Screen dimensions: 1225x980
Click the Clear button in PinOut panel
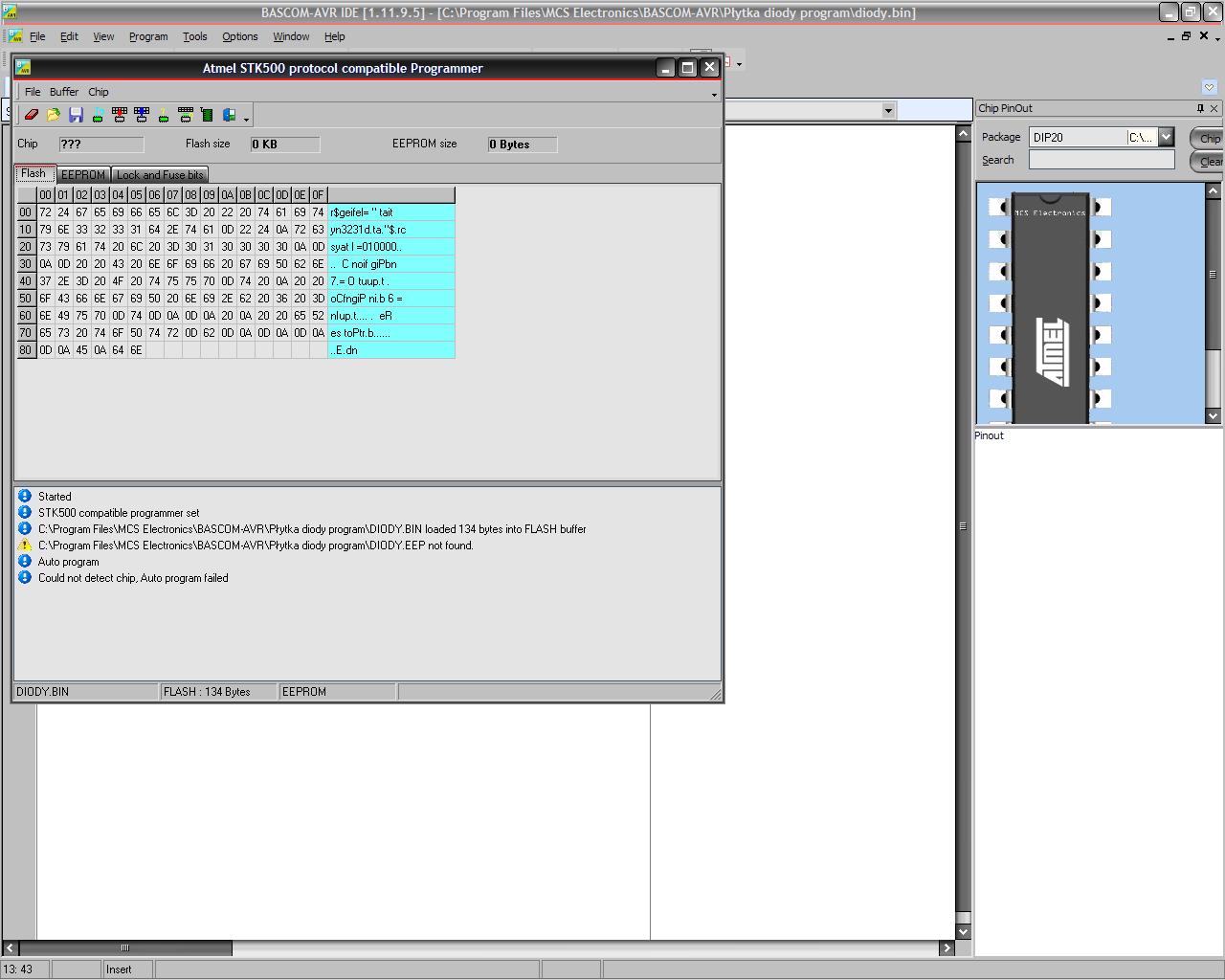click(x=1208, y=161)
